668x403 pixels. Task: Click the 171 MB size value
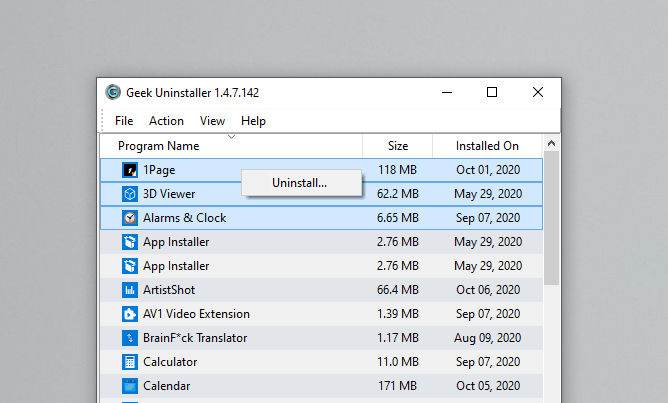(397, 386)
